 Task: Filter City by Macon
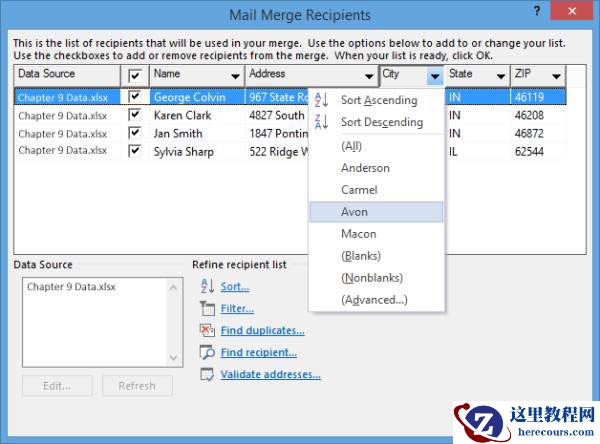(x=377, y=233)
